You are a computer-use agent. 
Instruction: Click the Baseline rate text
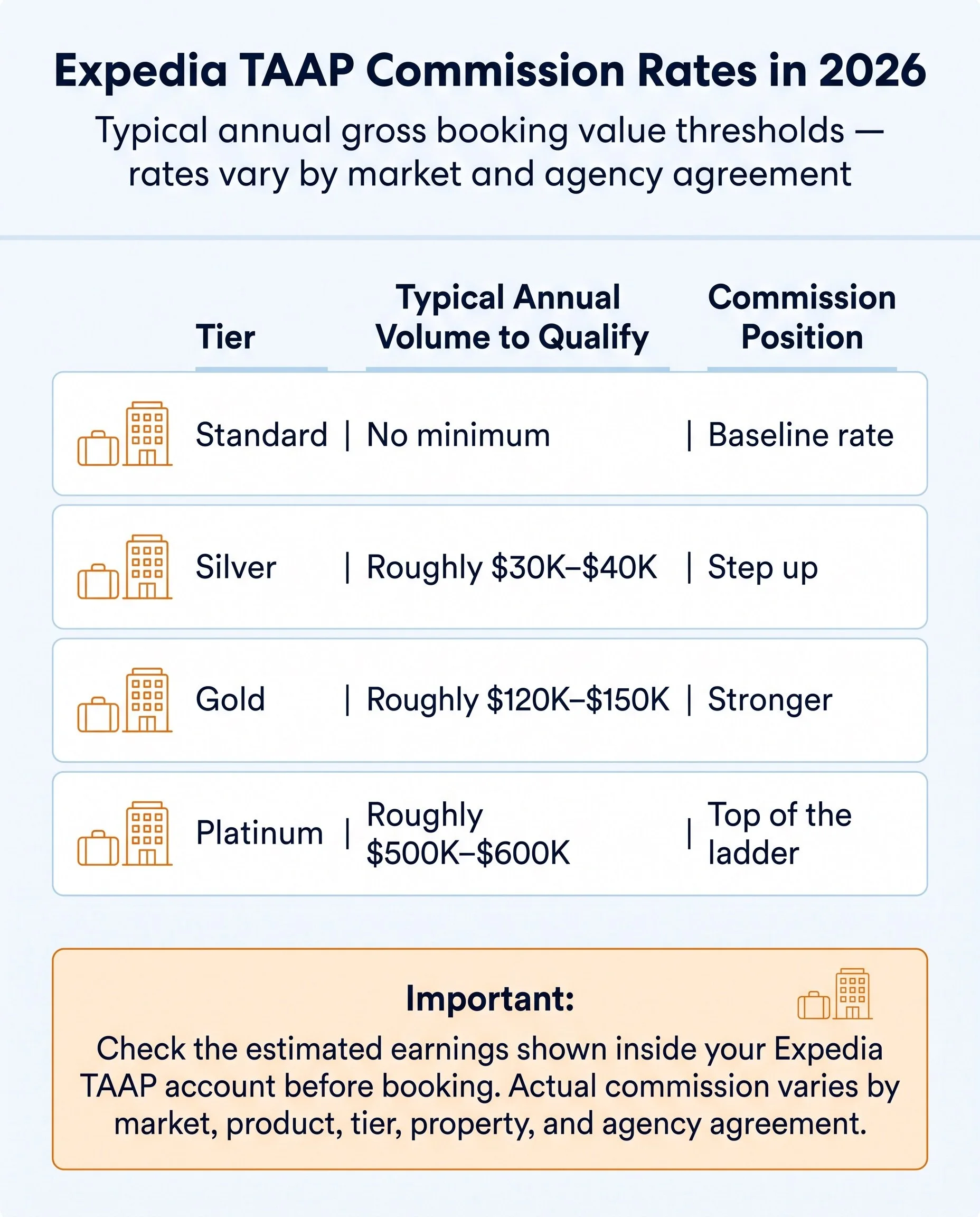800,435
